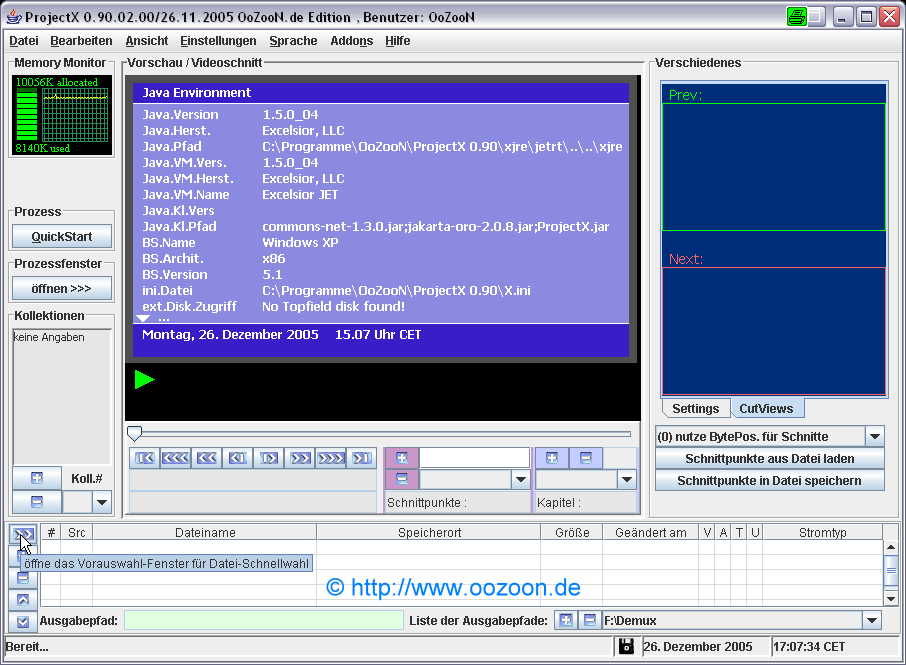This screenshot has height=665, width=906.
Task: Click the floppy disk icon in status bar
Action: click(x=626, y=647)
